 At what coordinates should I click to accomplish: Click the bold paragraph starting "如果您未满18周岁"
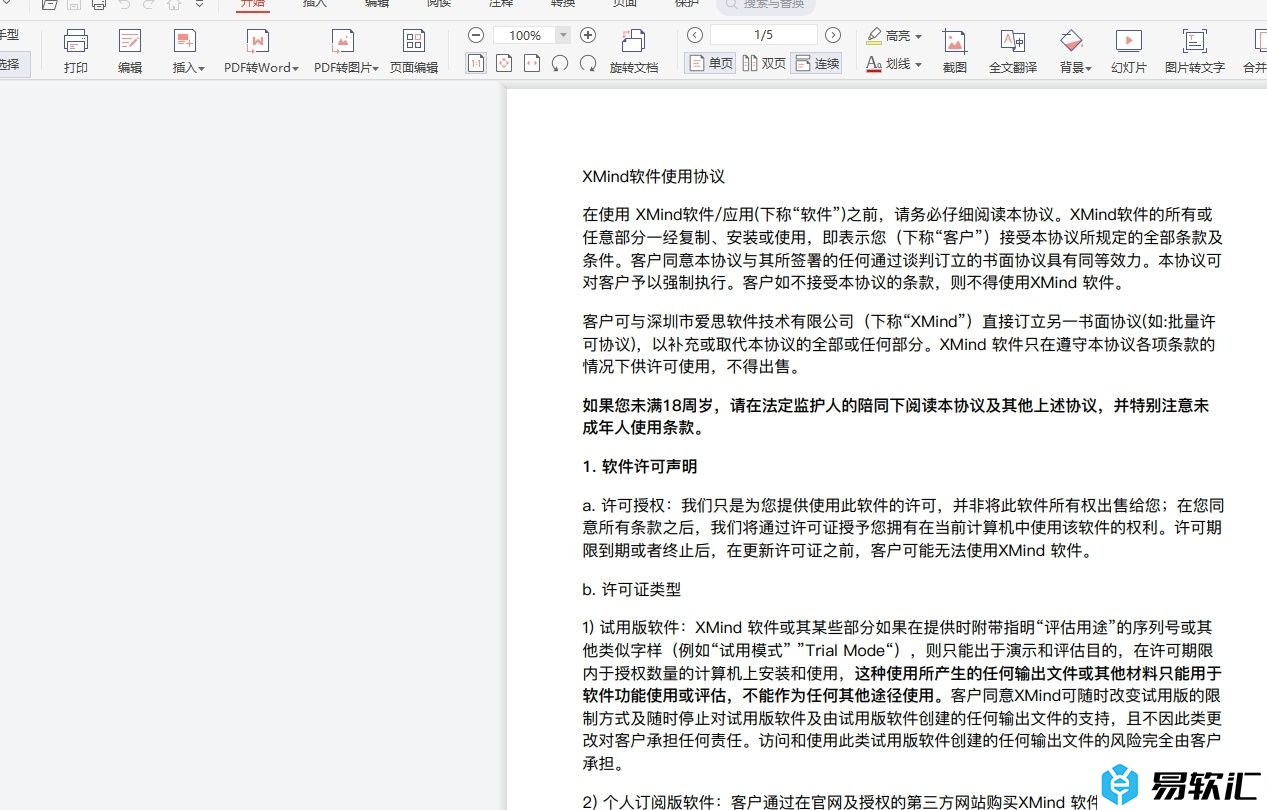pyautogui.click(x=896, y=416)
